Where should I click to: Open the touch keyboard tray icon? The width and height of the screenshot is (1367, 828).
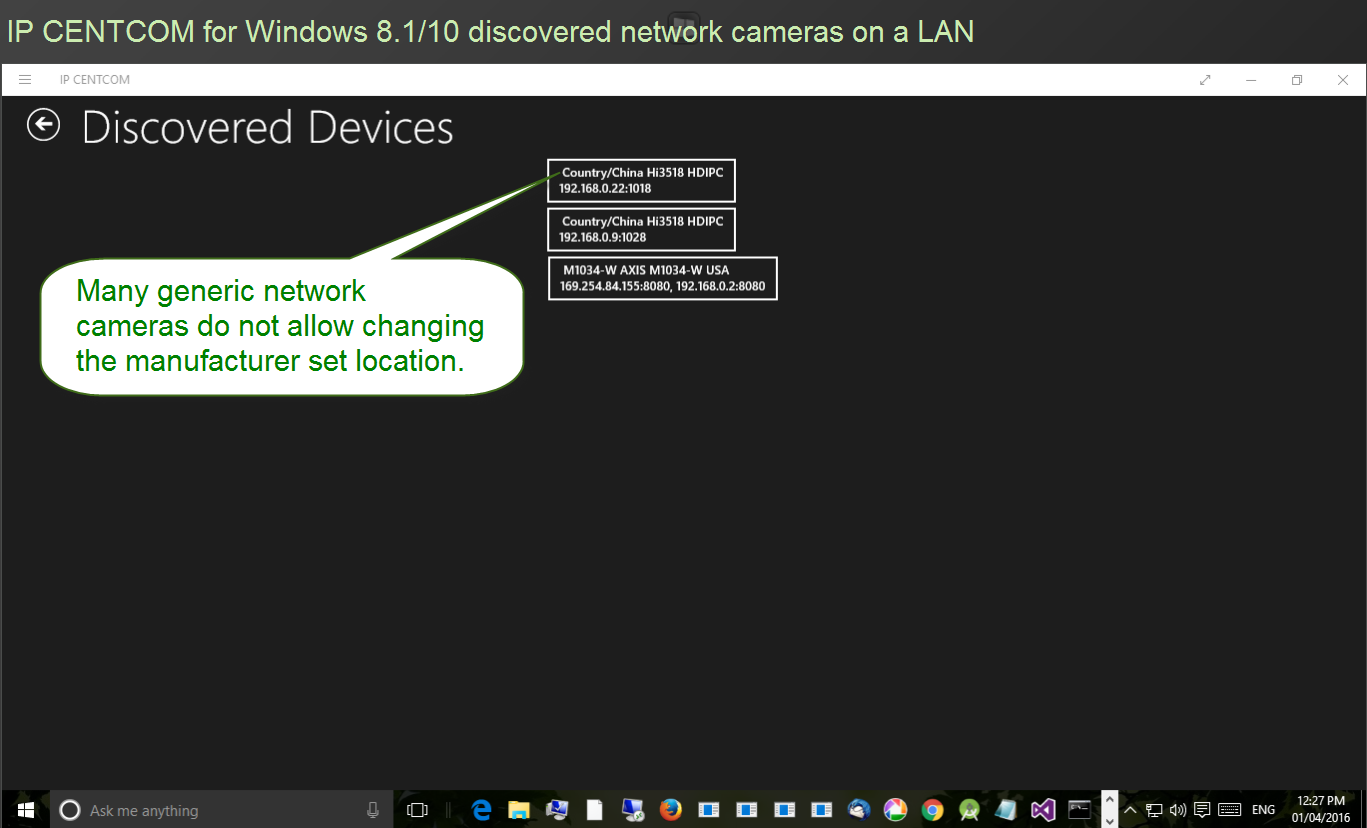[1230, 810]
